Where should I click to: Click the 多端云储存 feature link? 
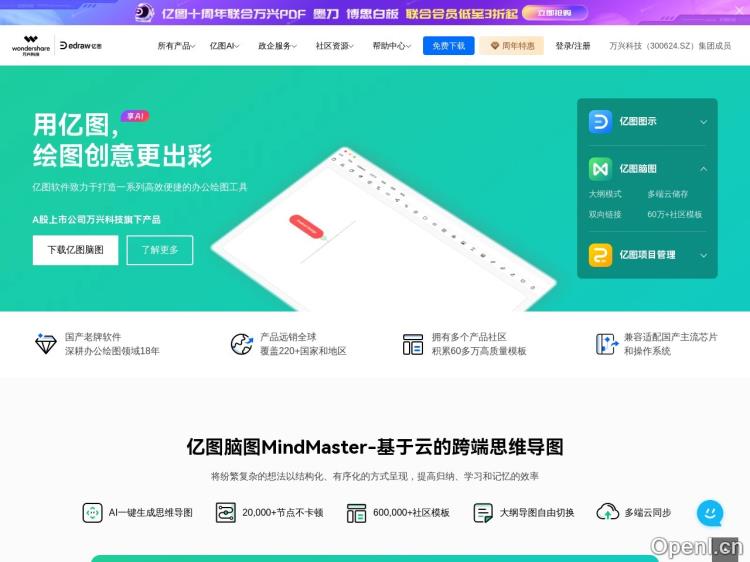click(x=668, y=194)
